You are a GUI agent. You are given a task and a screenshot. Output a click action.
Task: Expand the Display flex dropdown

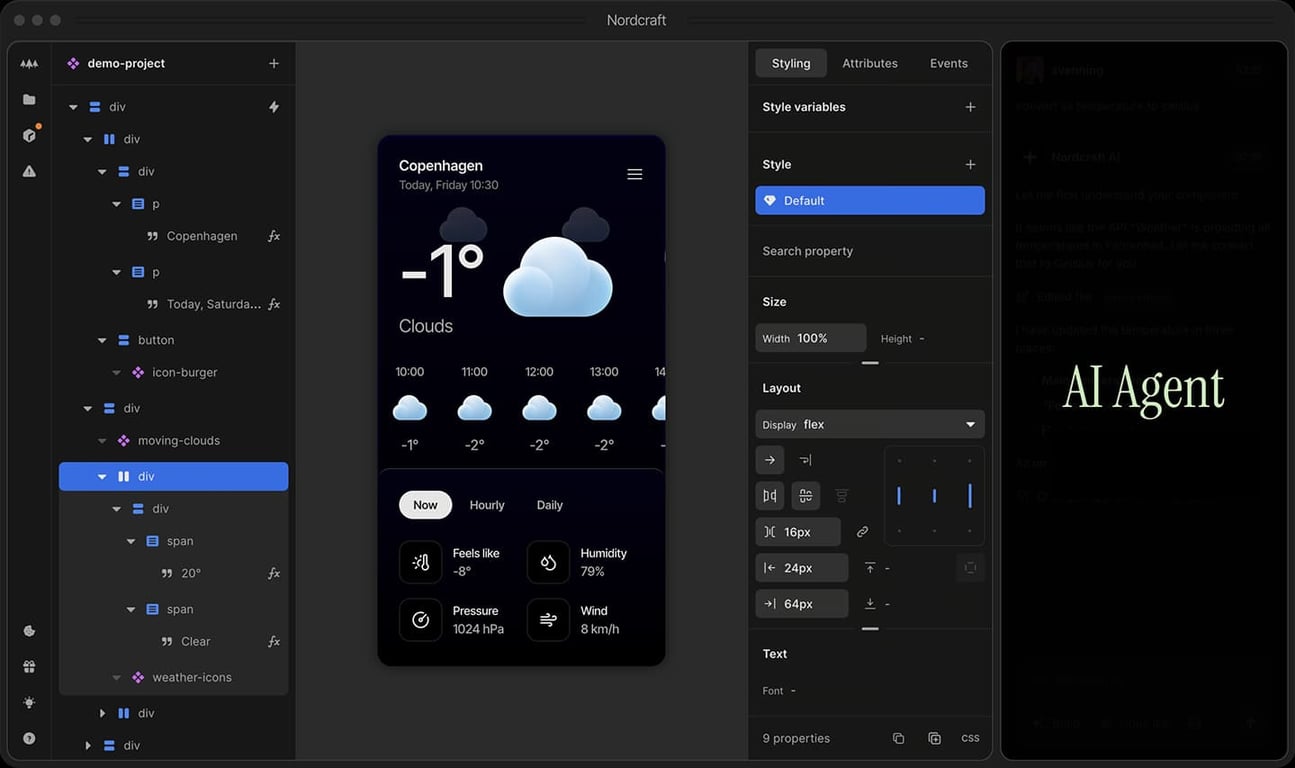point(869,424)
